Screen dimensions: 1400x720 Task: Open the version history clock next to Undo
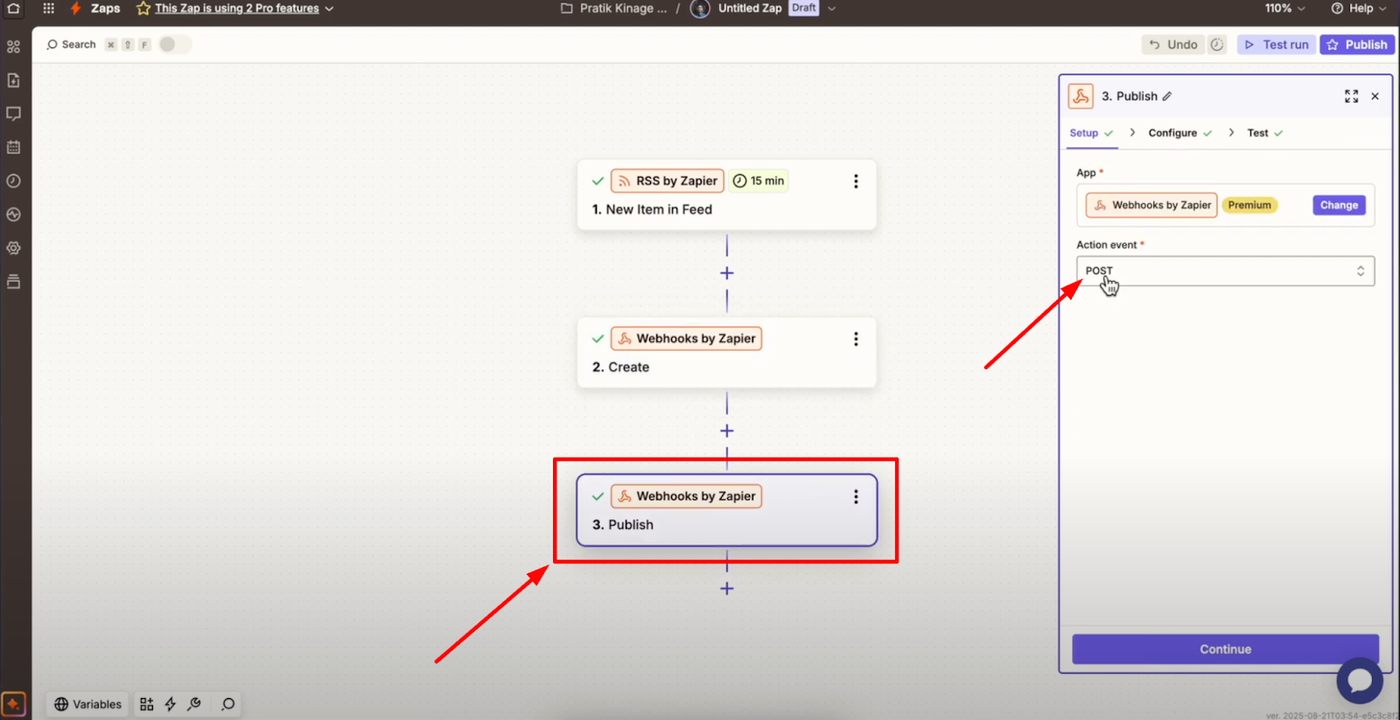(x=1217, y=45)
